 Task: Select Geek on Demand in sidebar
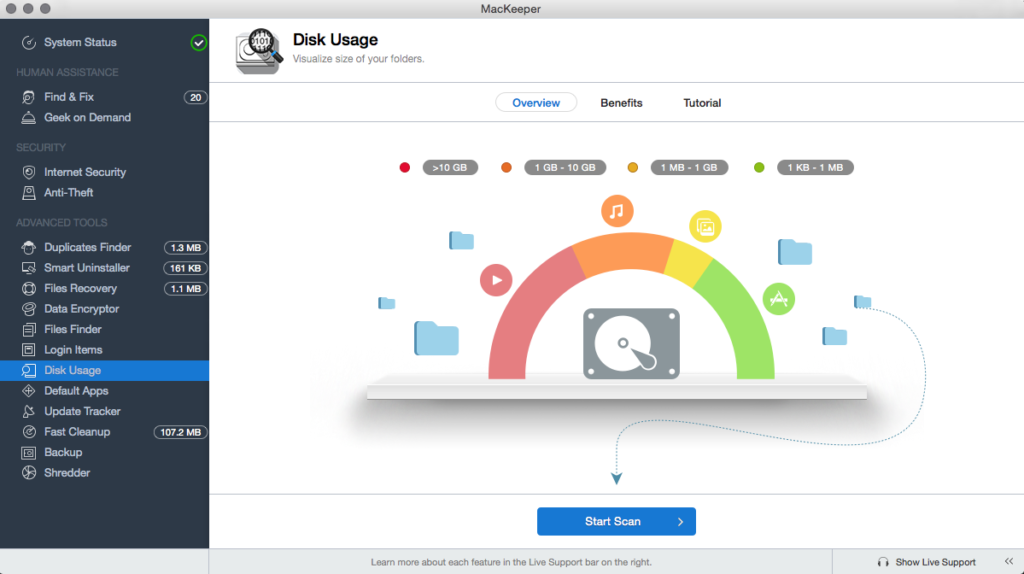pos(88,118)
